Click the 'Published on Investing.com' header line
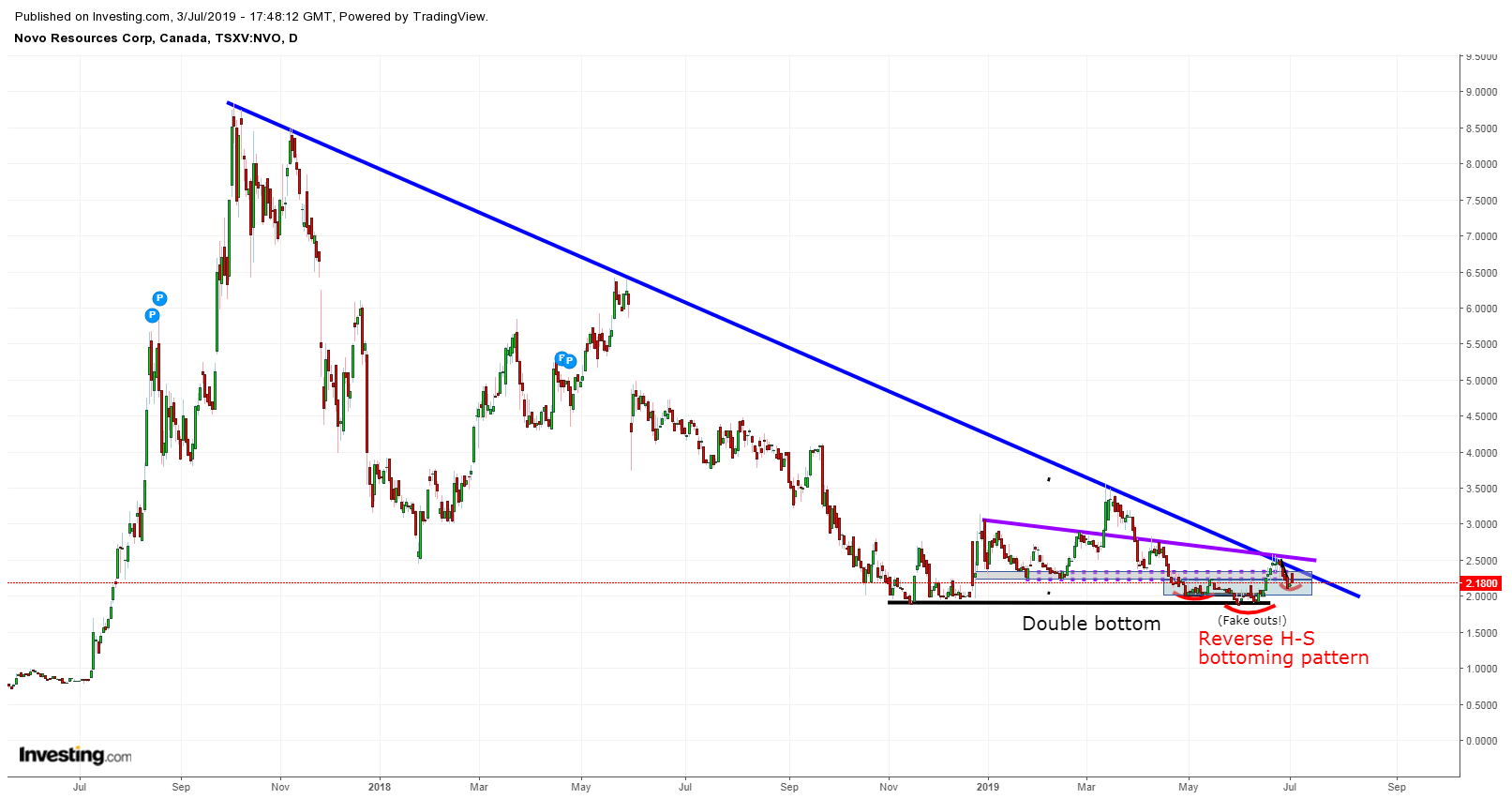The image size is (1512, 799). click(x=251, y=17)
